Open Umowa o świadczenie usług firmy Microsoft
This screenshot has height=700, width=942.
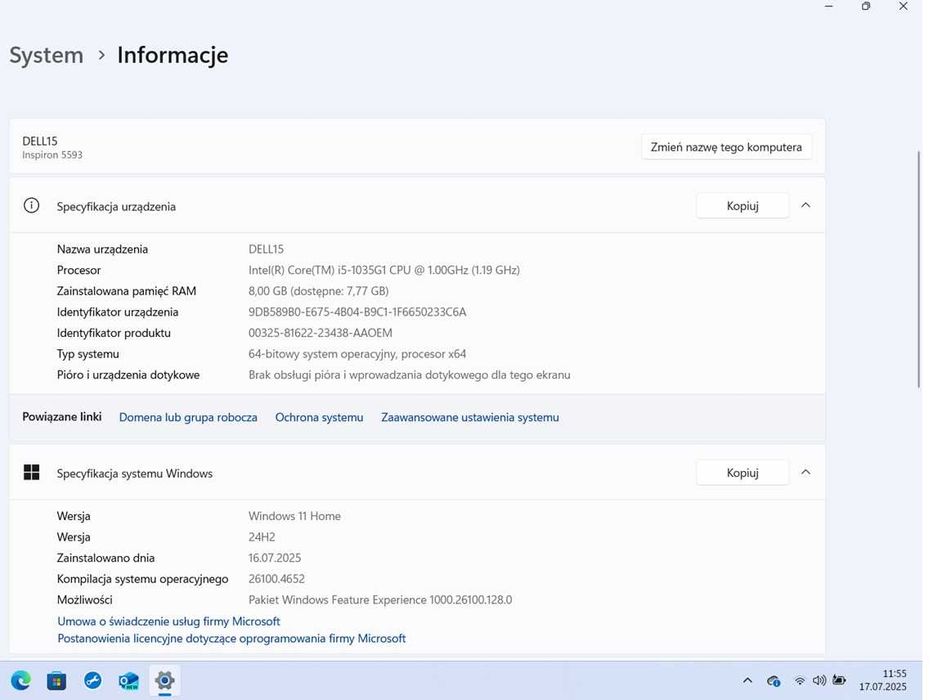[x=169, y=621]
